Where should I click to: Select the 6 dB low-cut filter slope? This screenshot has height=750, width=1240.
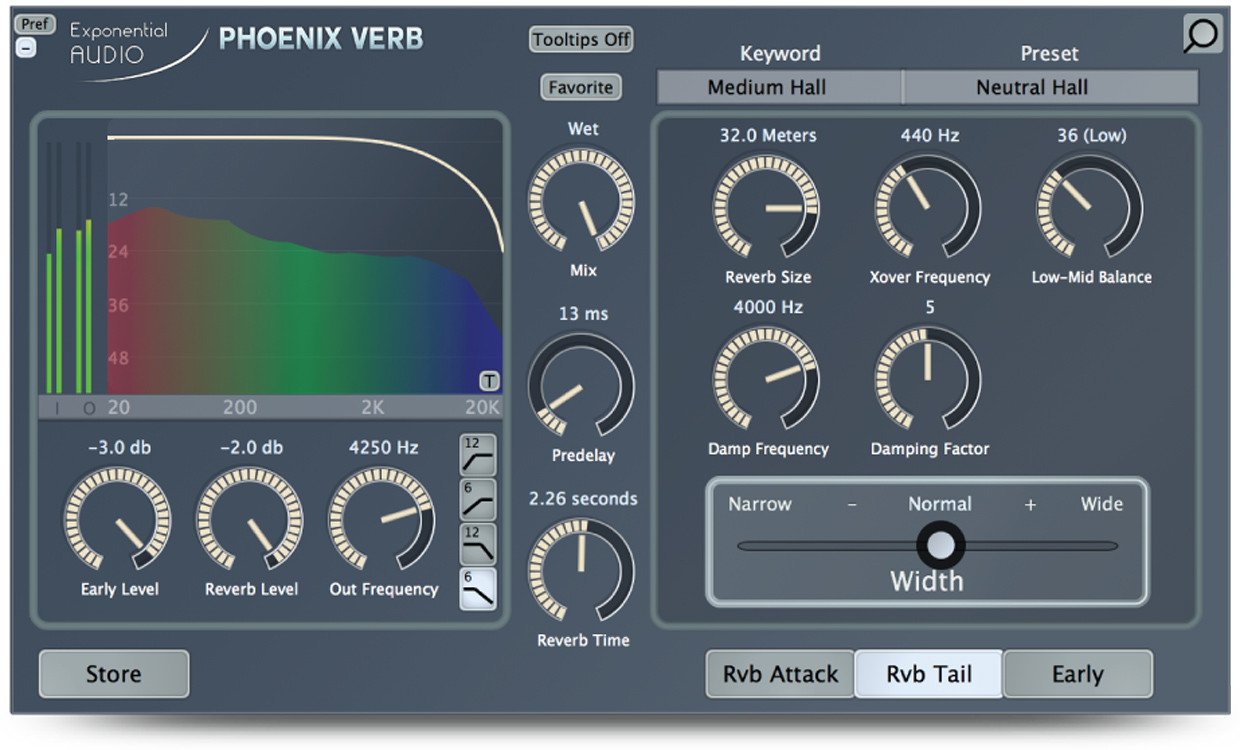tap(477, 499)
